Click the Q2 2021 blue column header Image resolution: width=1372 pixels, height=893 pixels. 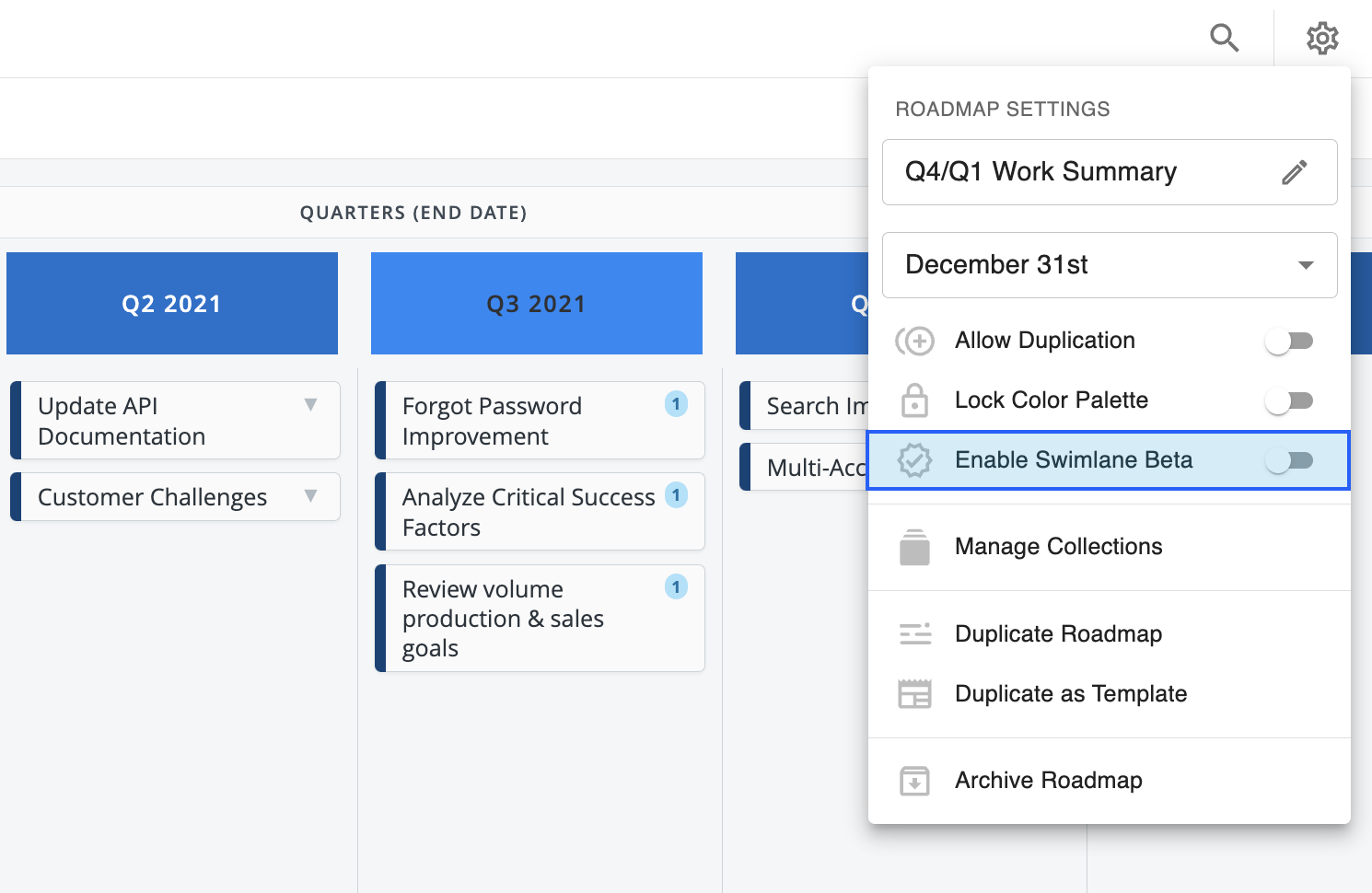coord(172,304)
